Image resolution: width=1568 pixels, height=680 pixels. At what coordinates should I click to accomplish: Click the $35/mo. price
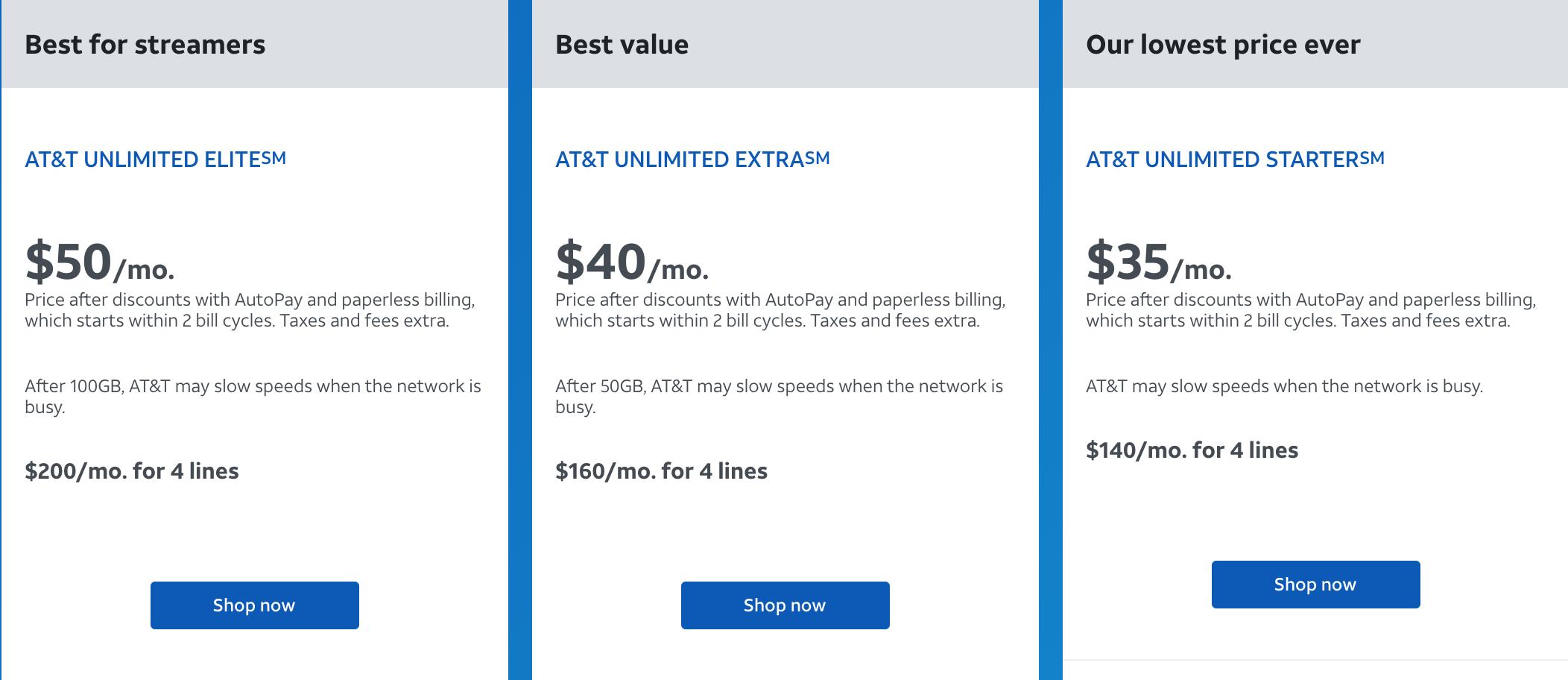tap(1158, 262)
